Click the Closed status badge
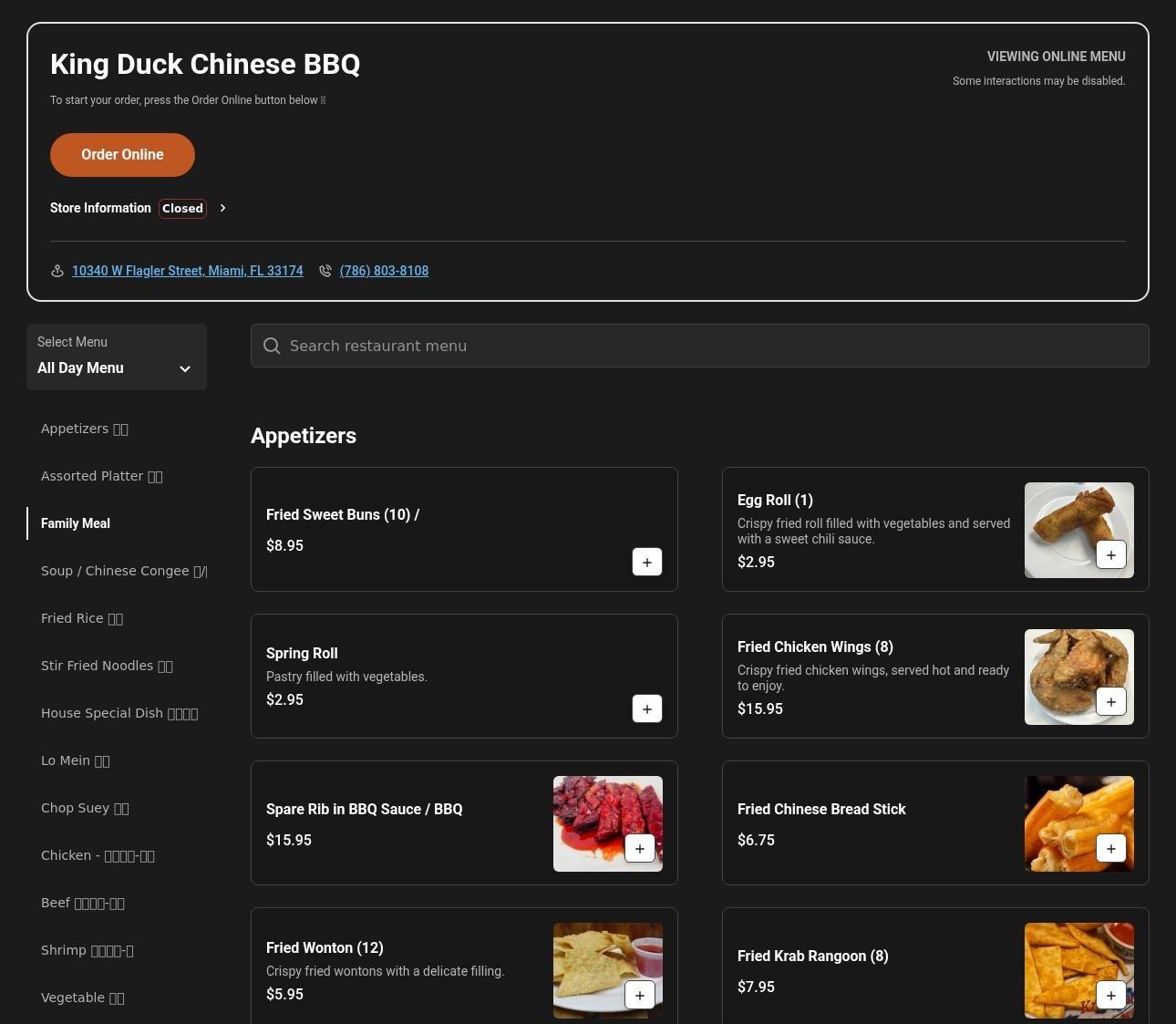This screenshot has width=1176, height=1024. 182,208
